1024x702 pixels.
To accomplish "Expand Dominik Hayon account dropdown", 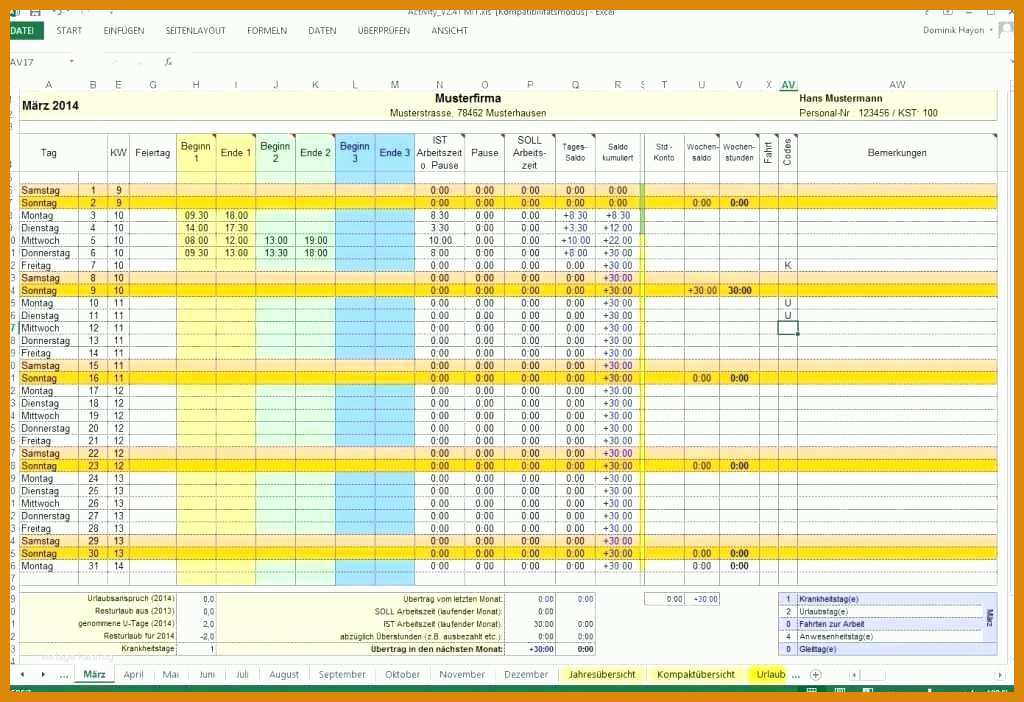I will click(991, 31).
